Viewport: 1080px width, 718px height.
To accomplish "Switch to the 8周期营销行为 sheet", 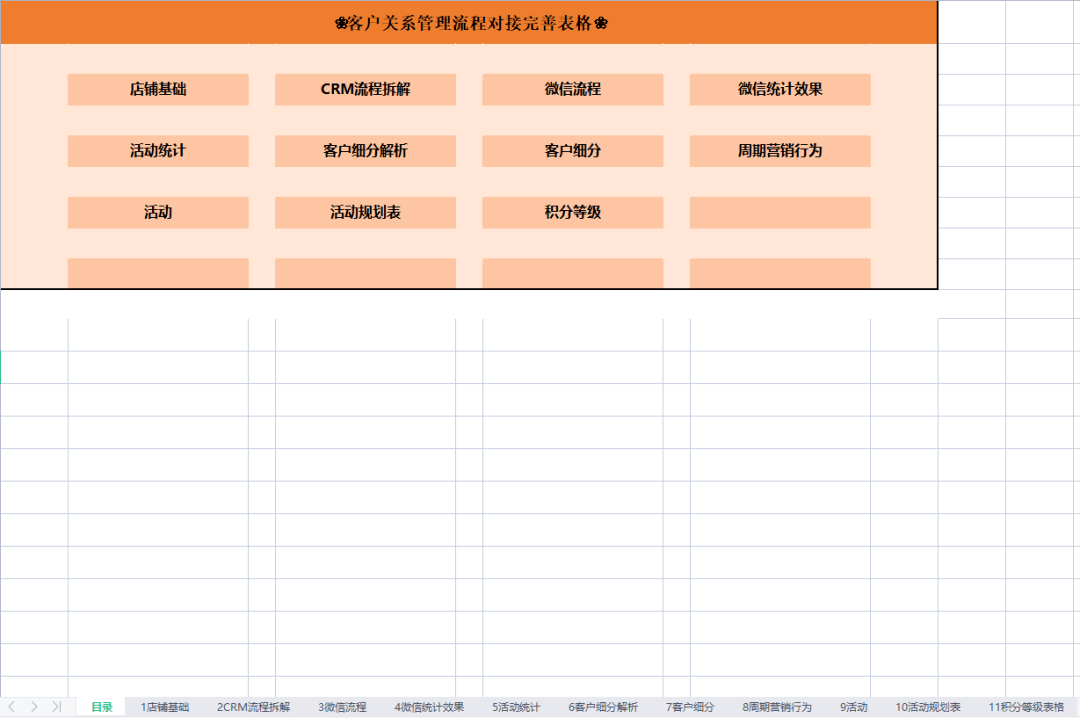I will click(x=779, y=706).
